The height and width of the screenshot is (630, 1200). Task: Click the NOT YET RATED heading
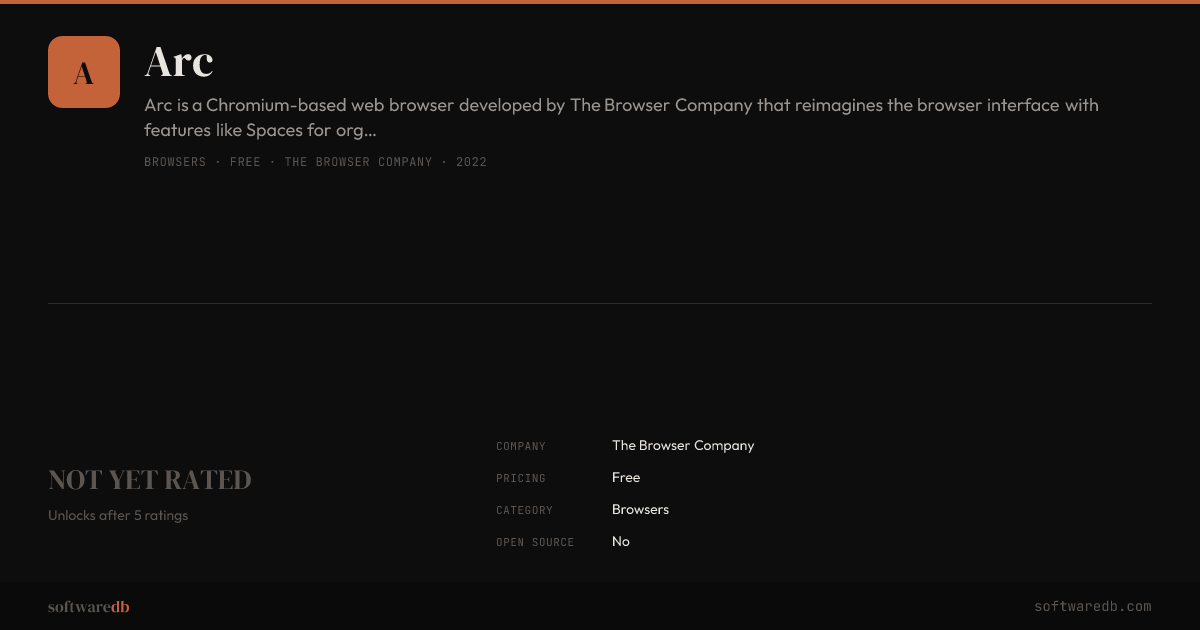click(150, 480)
